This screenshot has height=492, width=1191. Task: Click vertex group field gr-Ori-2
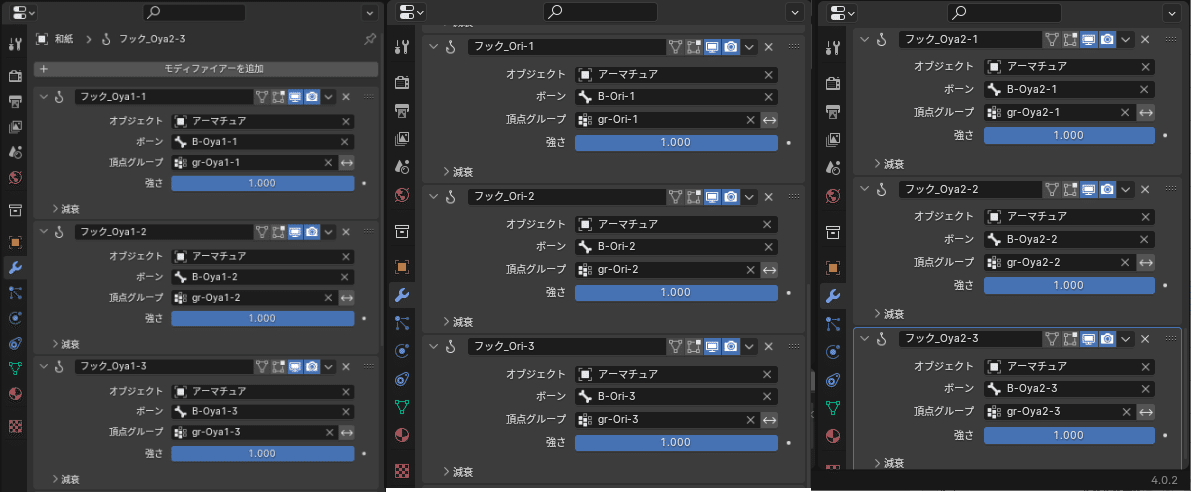coord(666,270)
